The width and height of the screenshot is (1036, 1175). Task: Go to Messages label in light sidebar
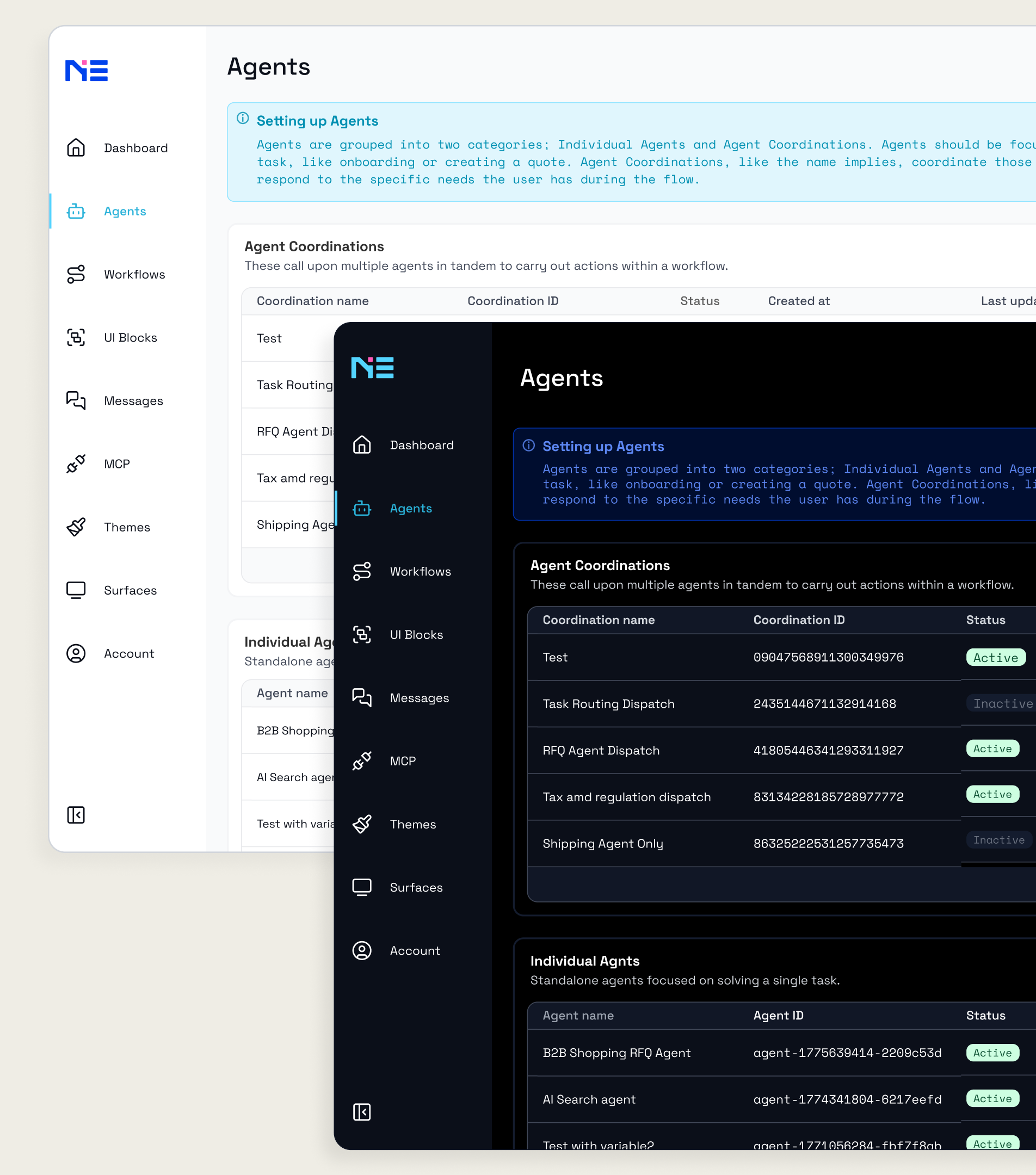(133, 401)
